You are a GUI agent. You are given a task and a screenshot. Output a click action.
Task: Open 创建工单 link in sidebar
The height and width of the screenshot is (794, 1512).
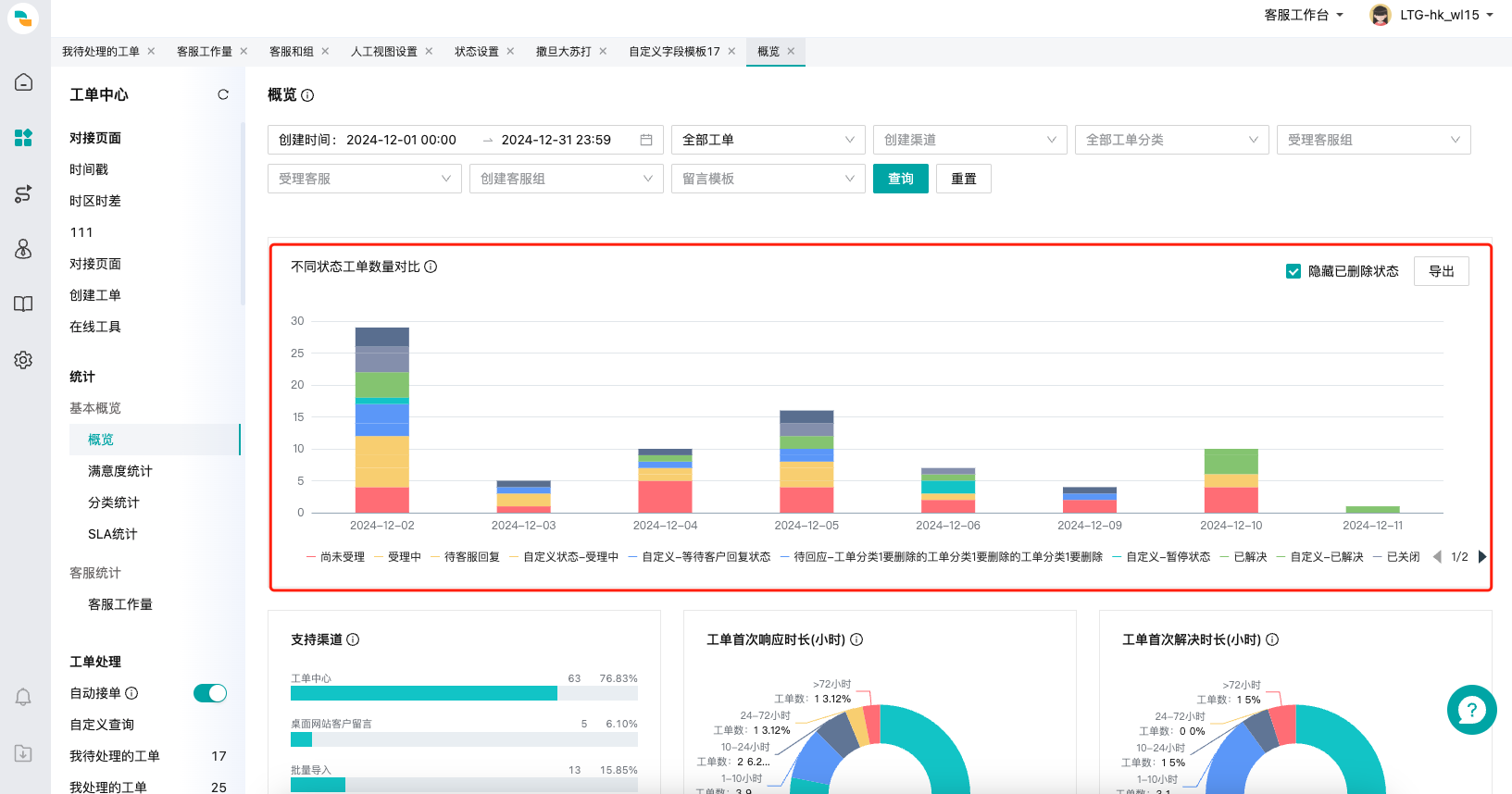tap(95, 295)
